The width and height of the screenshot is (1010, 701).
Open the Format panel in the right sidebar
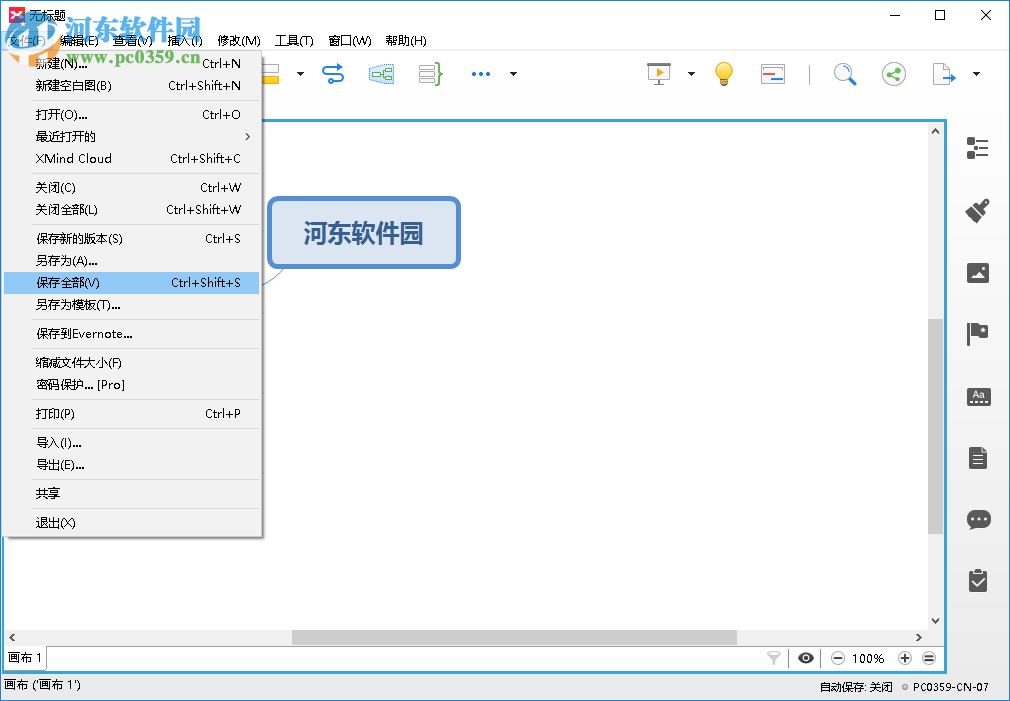(x=978, y=210)
